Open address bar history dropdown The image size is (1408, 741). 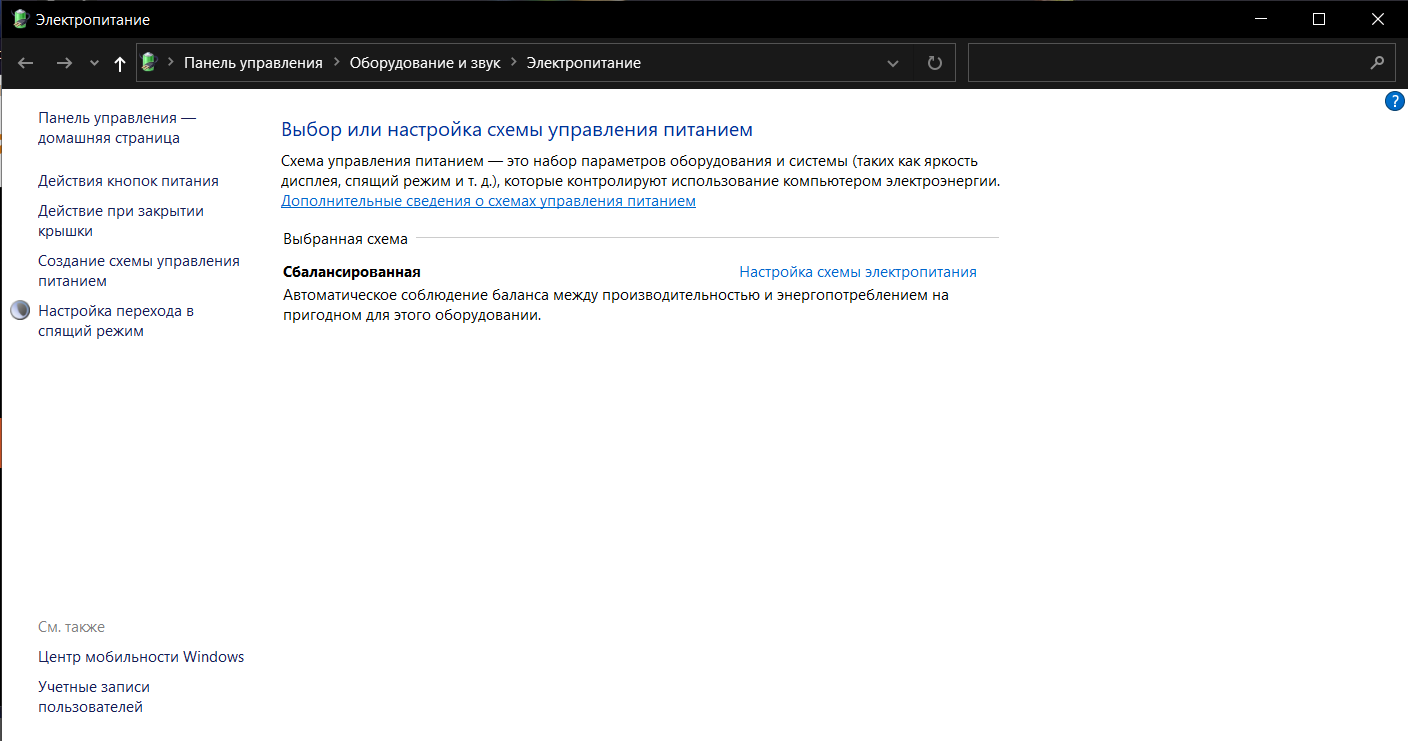click(893, 63)
